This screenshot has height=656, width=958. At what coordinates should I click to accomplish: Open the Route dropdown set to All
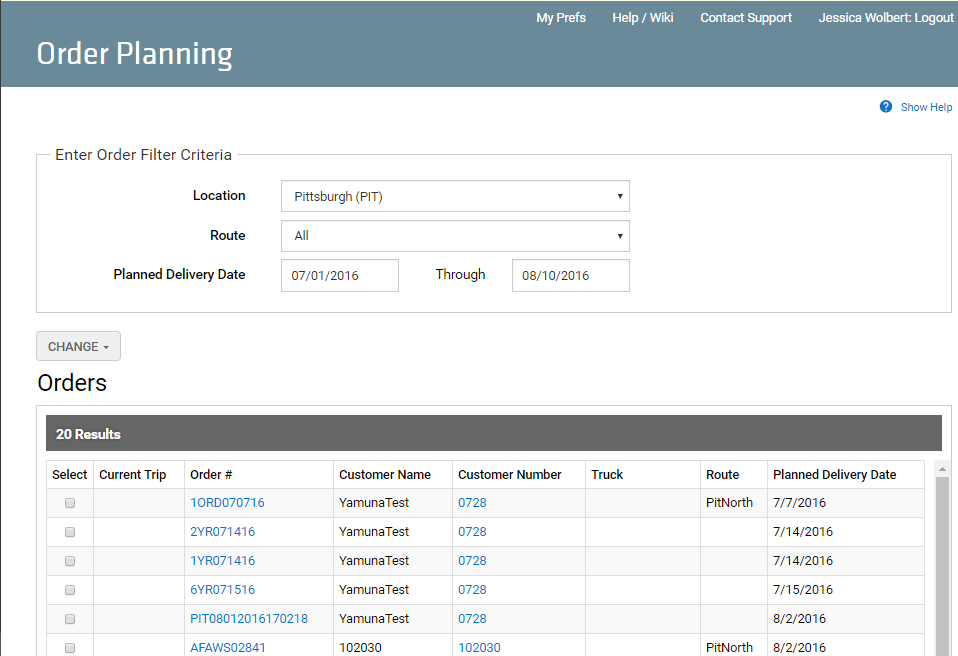[455, 236]
